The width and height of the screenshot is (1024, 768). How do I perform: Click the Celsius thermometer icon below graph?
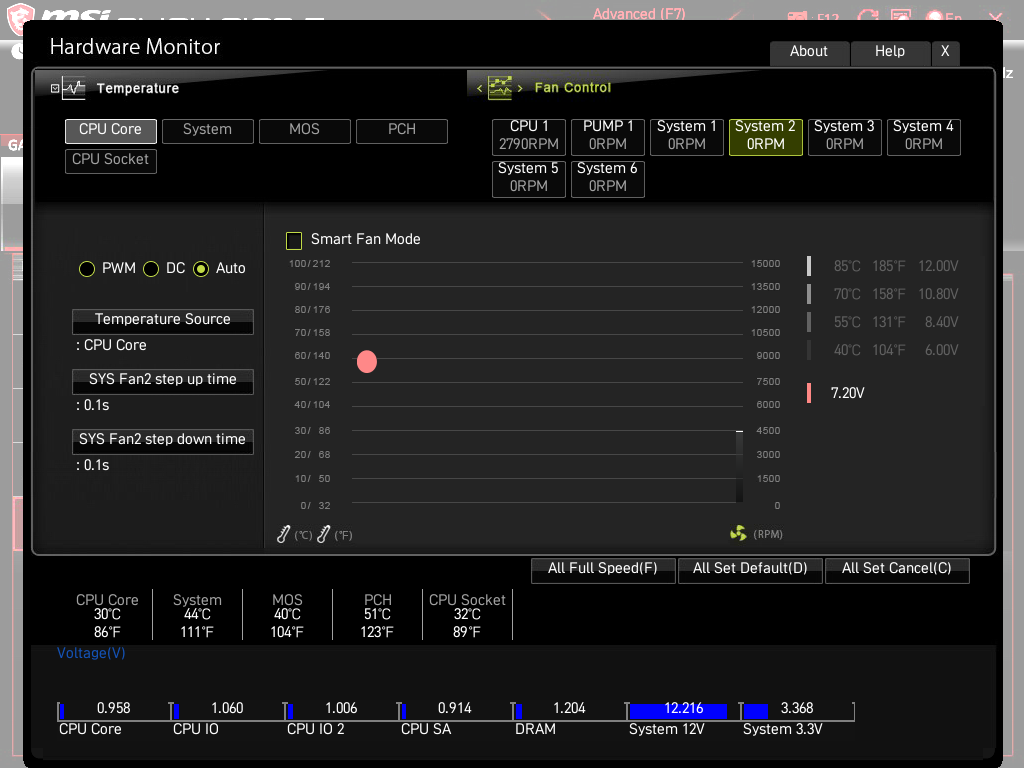[x=283, y=534]
